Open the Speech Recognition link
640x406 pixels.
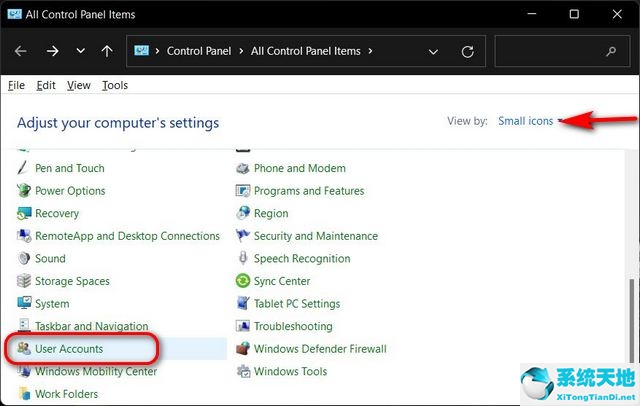click(302, 258)
